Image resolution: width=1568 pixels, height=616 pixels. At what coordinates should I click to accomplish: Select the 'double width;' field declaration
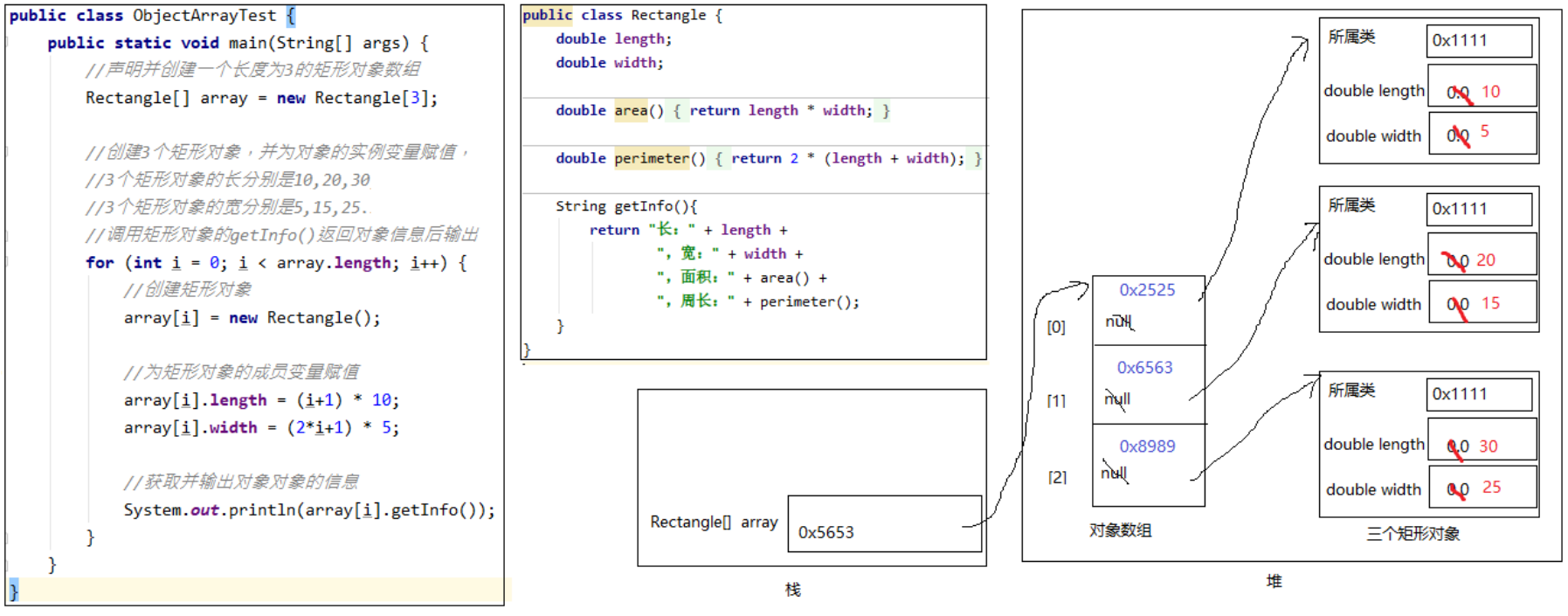click(x=609, y=63)
